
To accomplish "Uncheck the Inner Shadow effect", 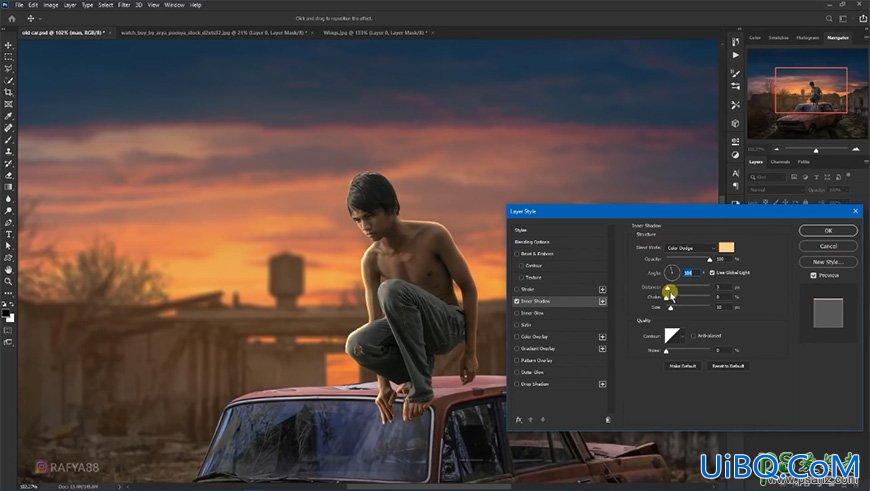I will click(x=517, y=301).
